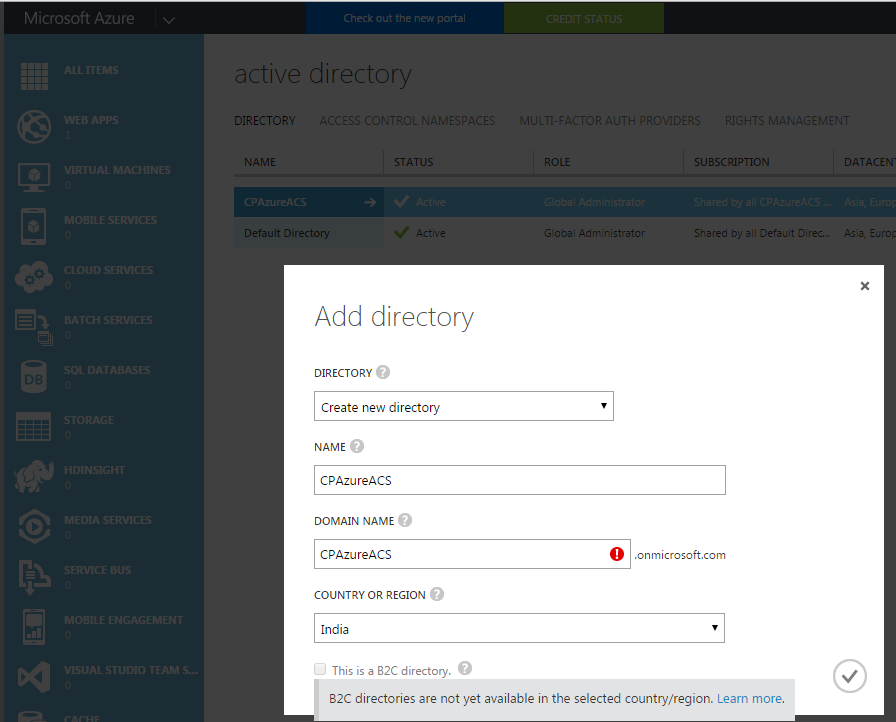Image resolution: width=896 pixels, height=722 pixels.
Task: Open the Mobile Services phone icon
Action: click(x=34, y=226)
